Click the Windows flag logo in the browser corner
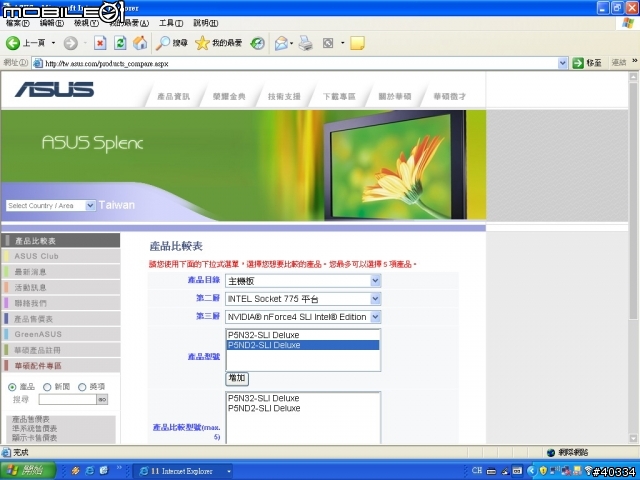Viewport: 640px width, 480px height. [x=628, y=23]
